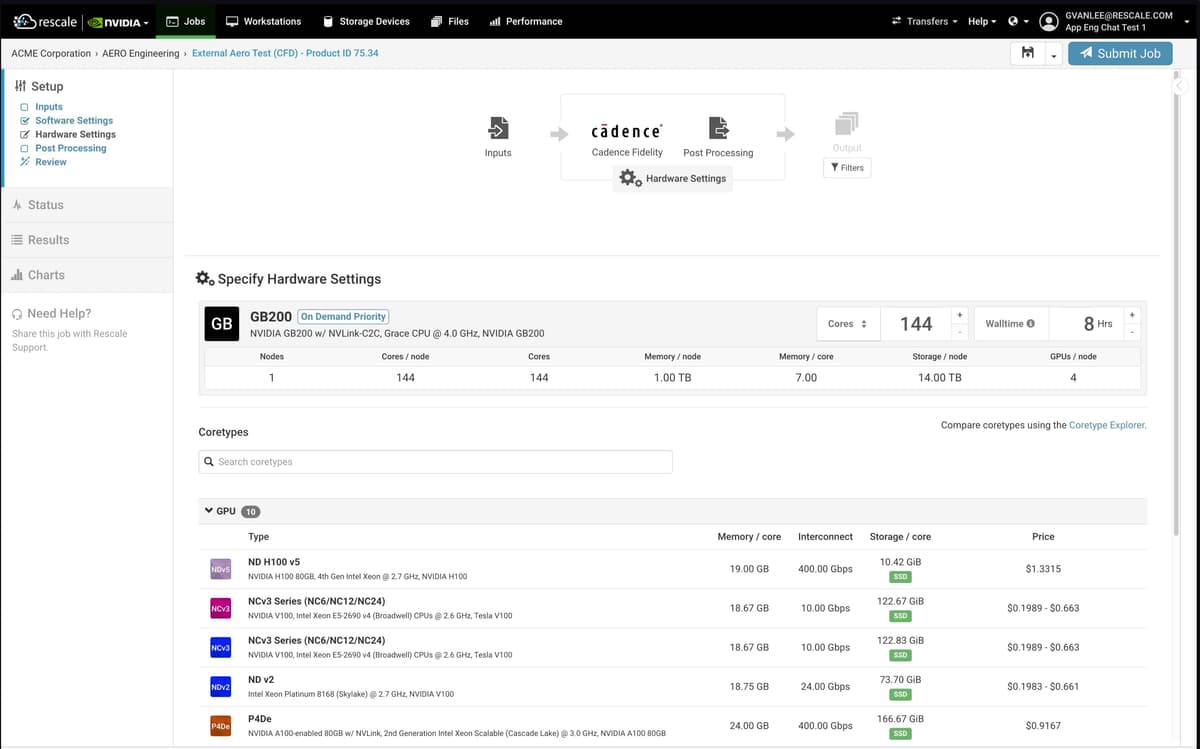The width and height of the screenshot is (1200, 749).
Task: Click the Save job disk icon
Action: pos(1028,54)
